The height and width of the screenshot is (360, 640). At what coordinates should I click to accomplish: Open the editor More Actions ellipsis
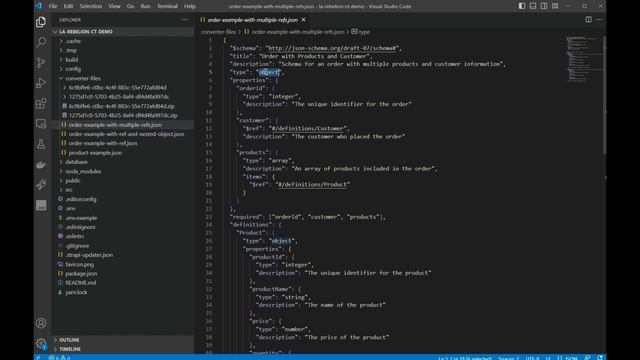599,20
